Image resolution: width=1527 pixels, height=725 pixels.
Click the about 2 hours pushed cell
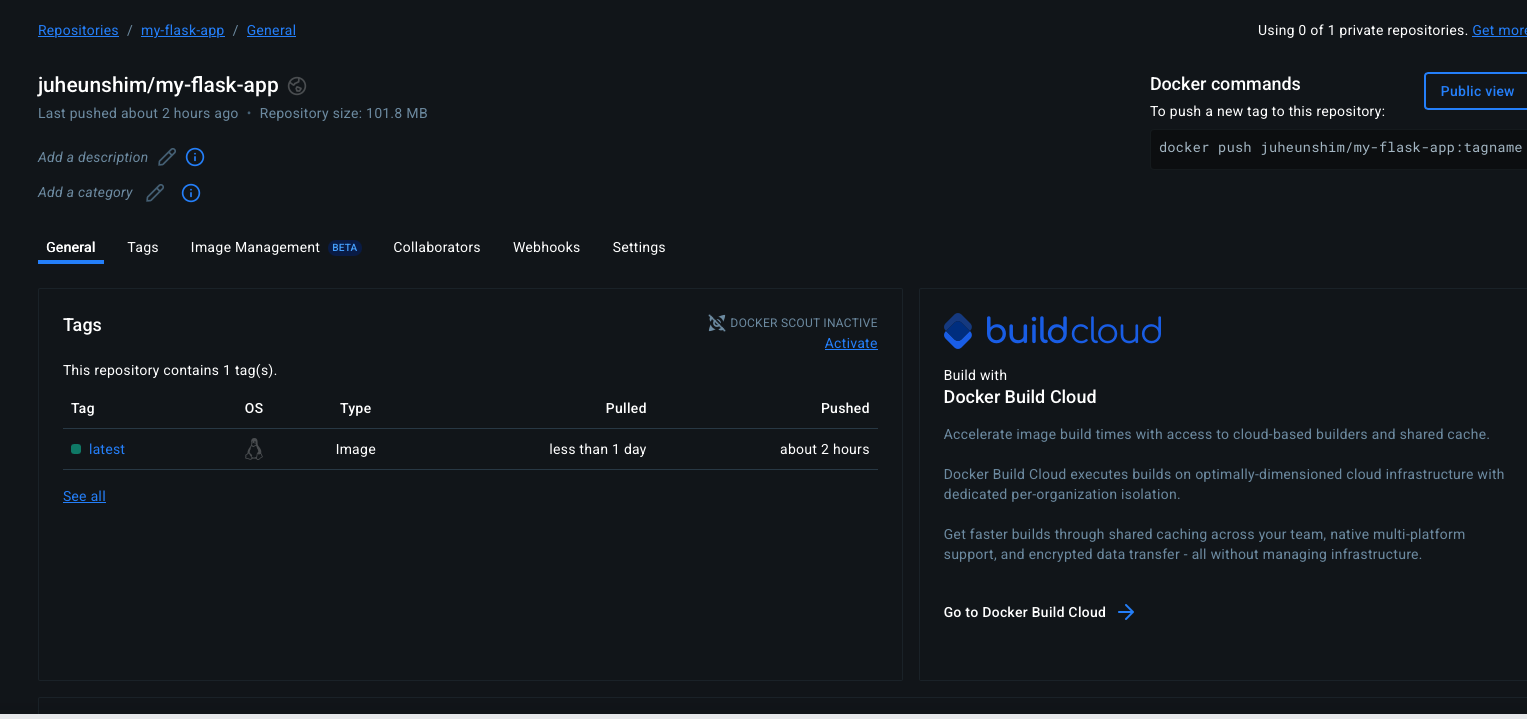[x=825, y=449]
